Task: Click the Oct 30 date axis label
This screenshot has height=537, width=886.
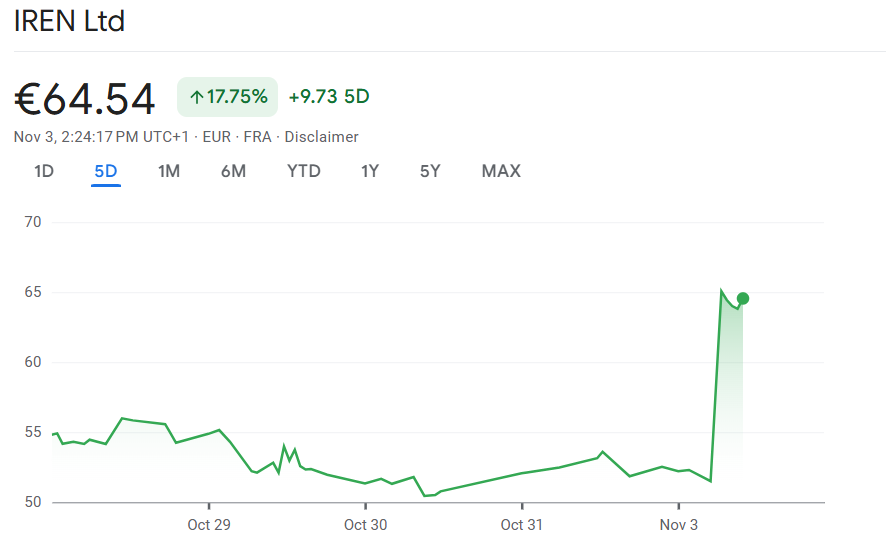Action: pos(365,524)
